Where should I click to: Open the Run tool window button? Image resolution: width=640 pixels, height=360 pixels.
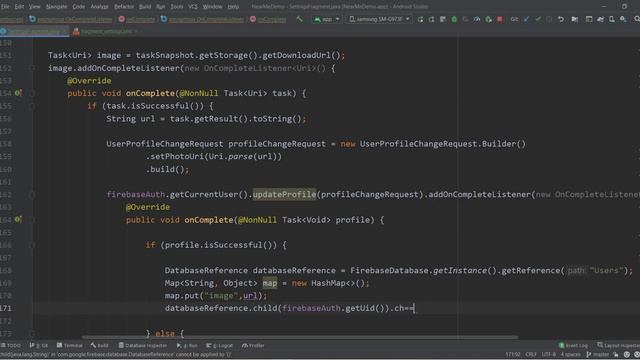[187, 346]
